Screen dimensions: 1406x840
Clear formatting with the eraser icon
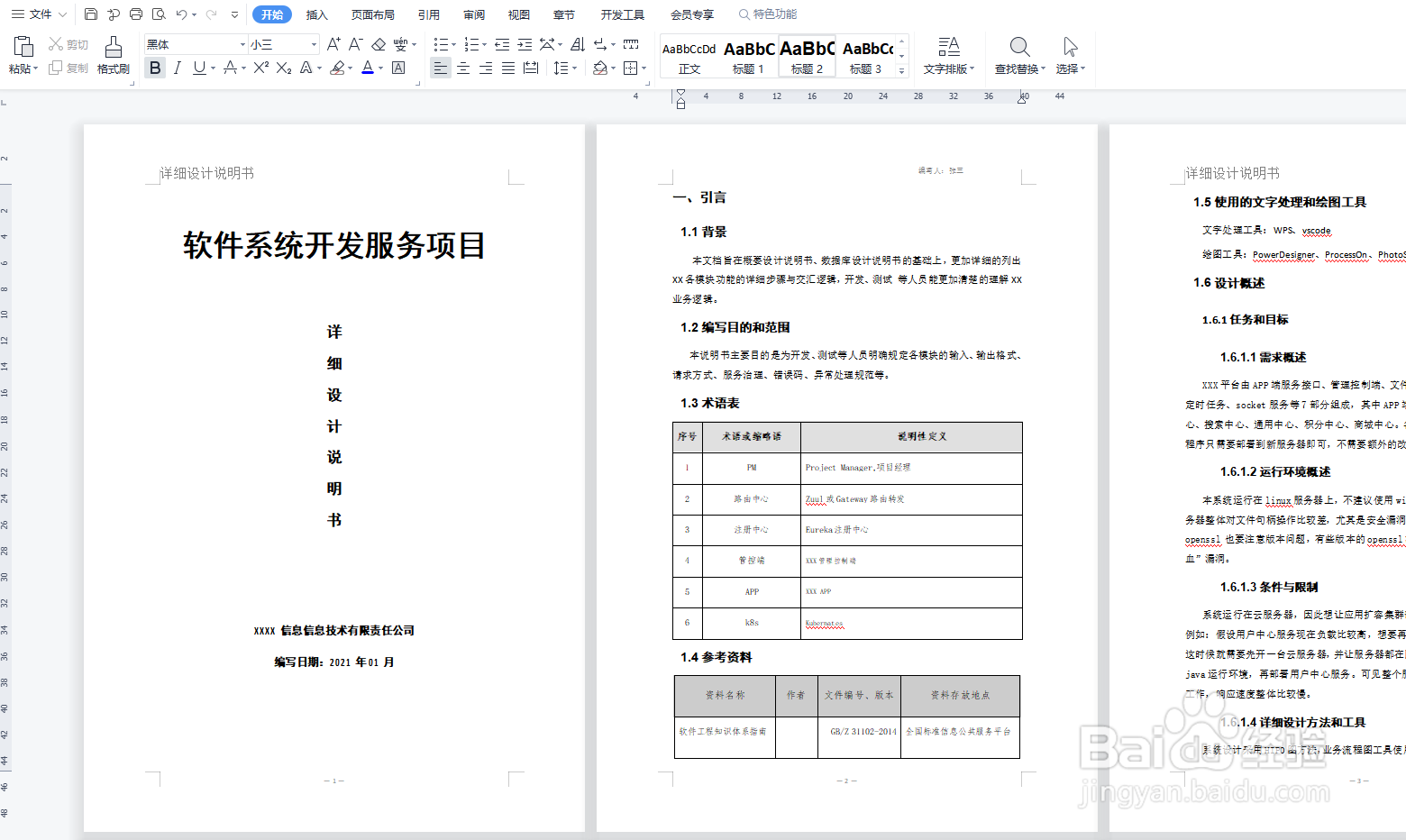click(x=379, y=44)
